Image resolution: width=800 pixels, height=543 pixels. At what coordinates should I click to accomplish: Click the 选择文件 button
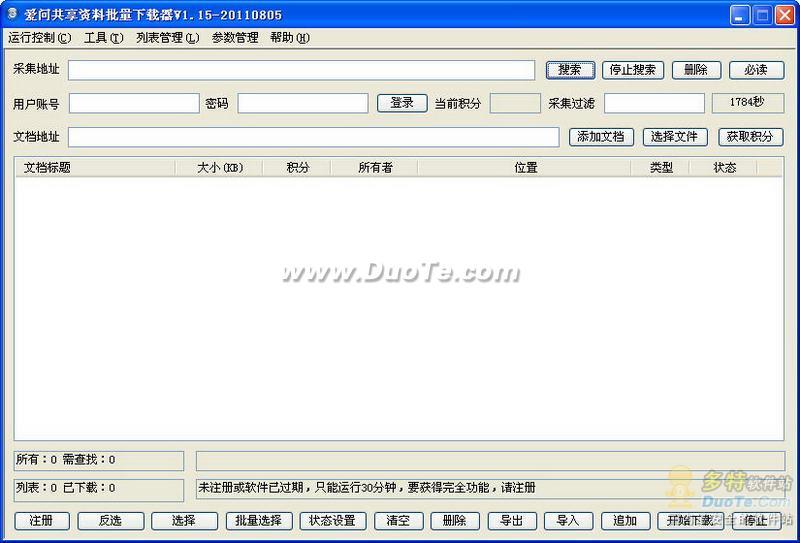point(675,137)
